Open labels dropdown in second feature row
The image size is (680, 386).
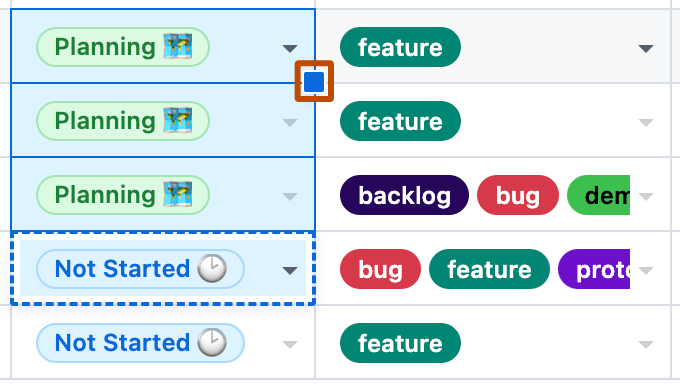coord(646,123)
